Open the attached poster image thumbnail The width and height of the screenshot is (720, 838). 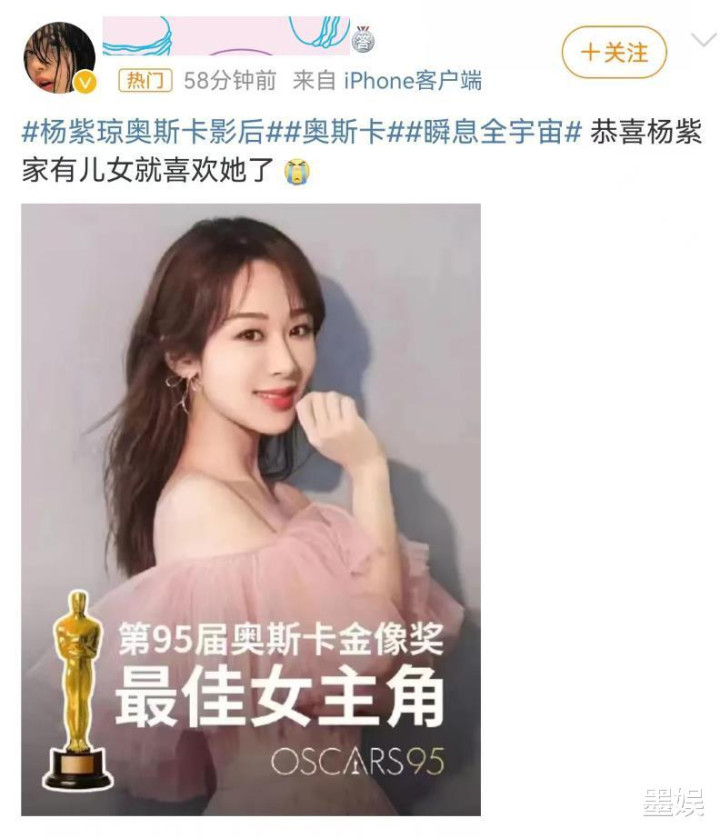tap(251, 509)
